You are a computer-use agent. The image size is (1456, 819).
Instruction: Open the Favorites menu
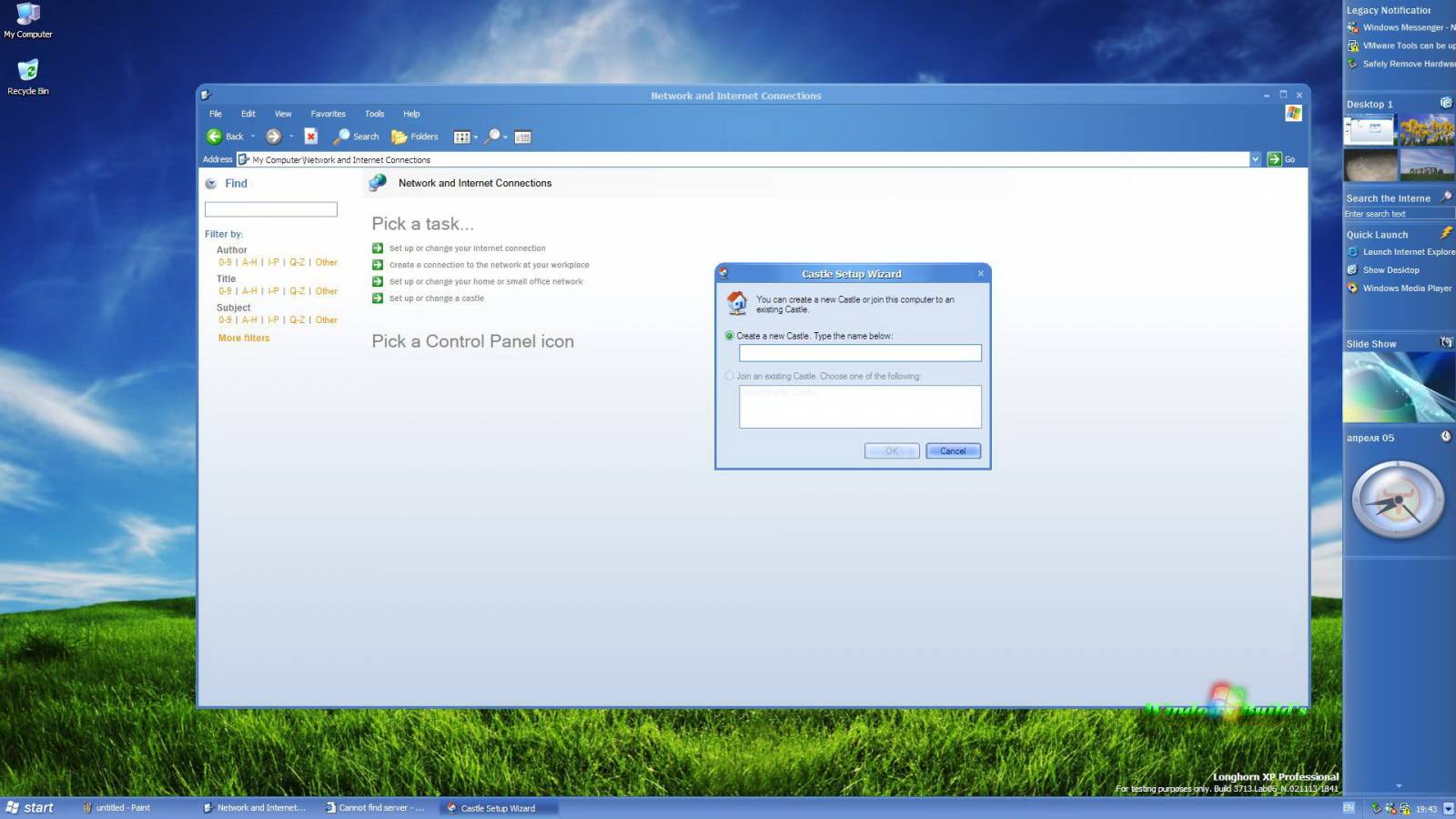(x=328, y=114)
